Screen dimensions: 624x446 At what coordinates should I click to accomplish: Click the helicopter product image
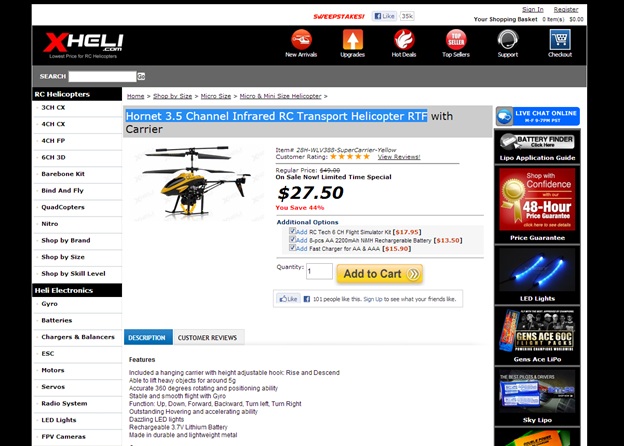[196, 181]
